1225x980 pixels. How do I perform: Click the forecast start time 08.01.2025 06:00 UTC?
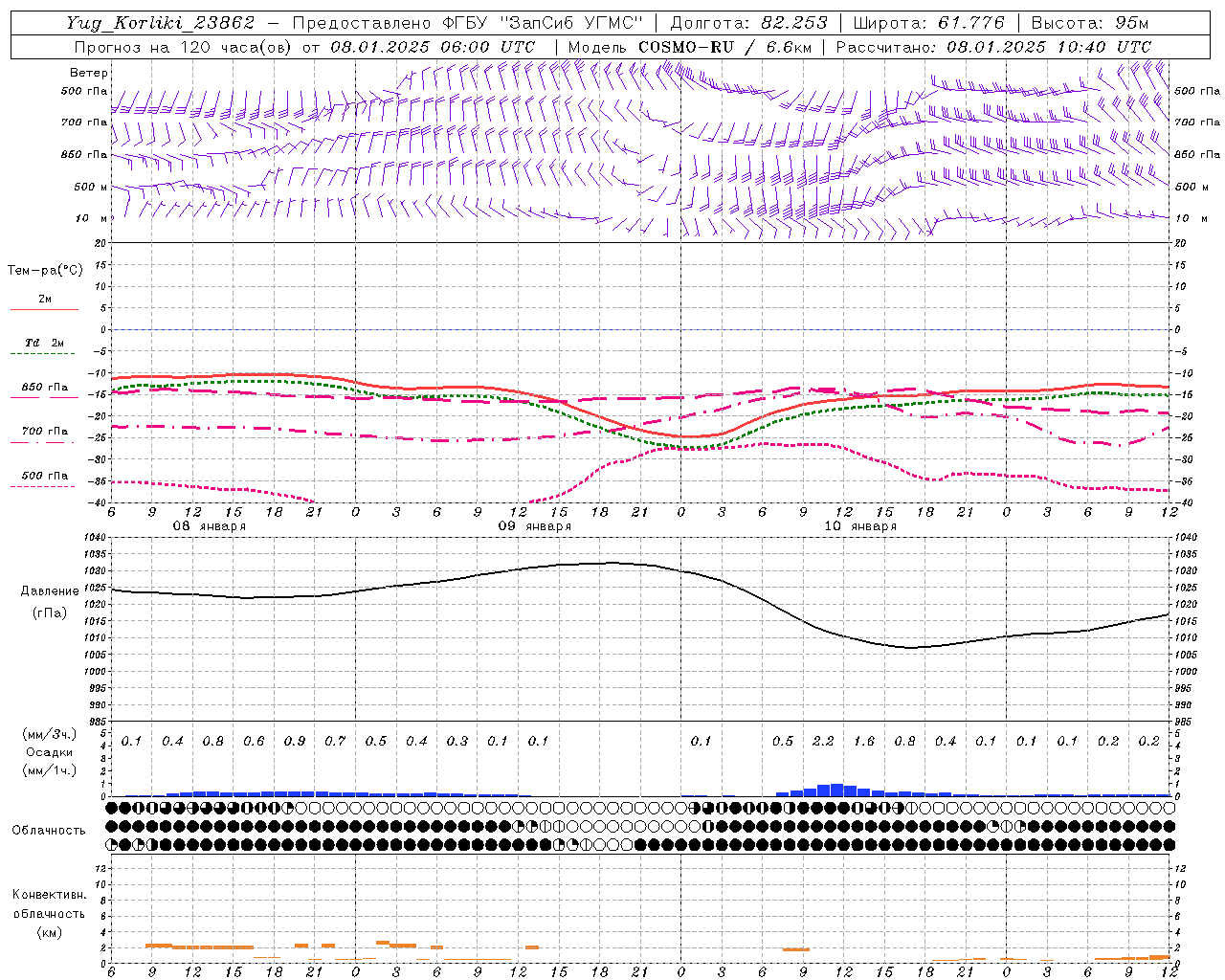[433, 47]
